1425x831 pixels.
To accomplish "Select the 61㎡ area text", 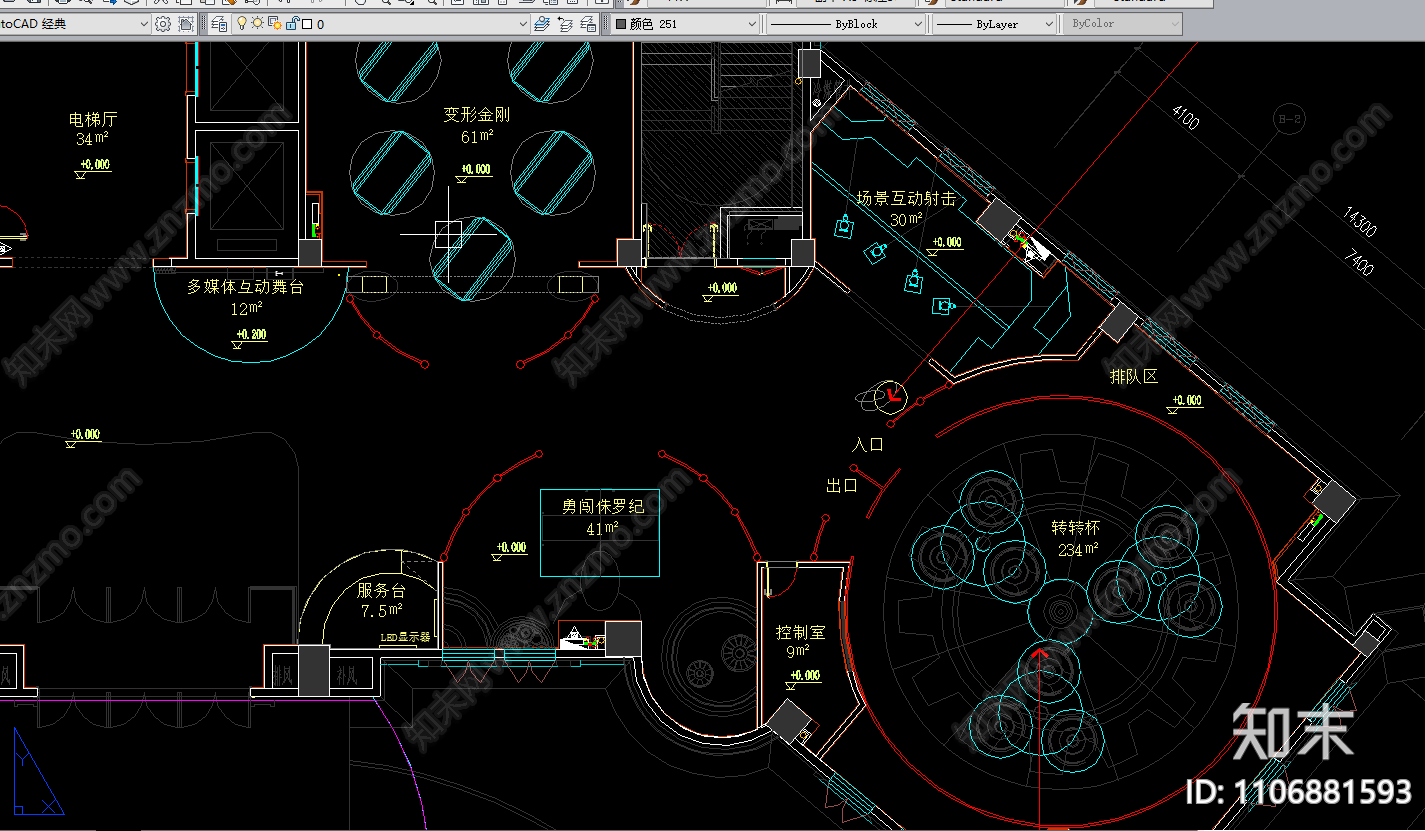I will click(x=477, y=137).
